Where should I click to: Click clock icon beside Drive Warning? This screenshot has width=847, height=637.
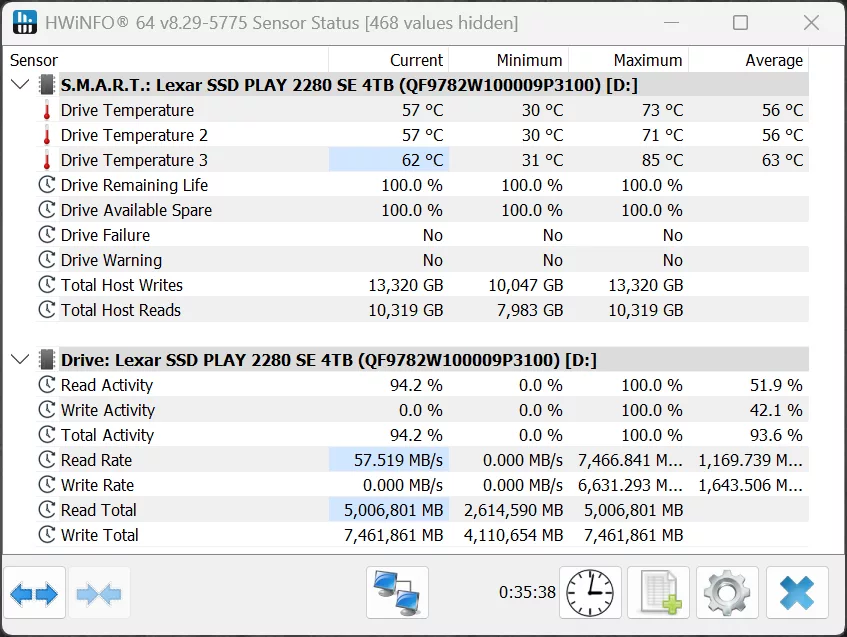point(47,260)
